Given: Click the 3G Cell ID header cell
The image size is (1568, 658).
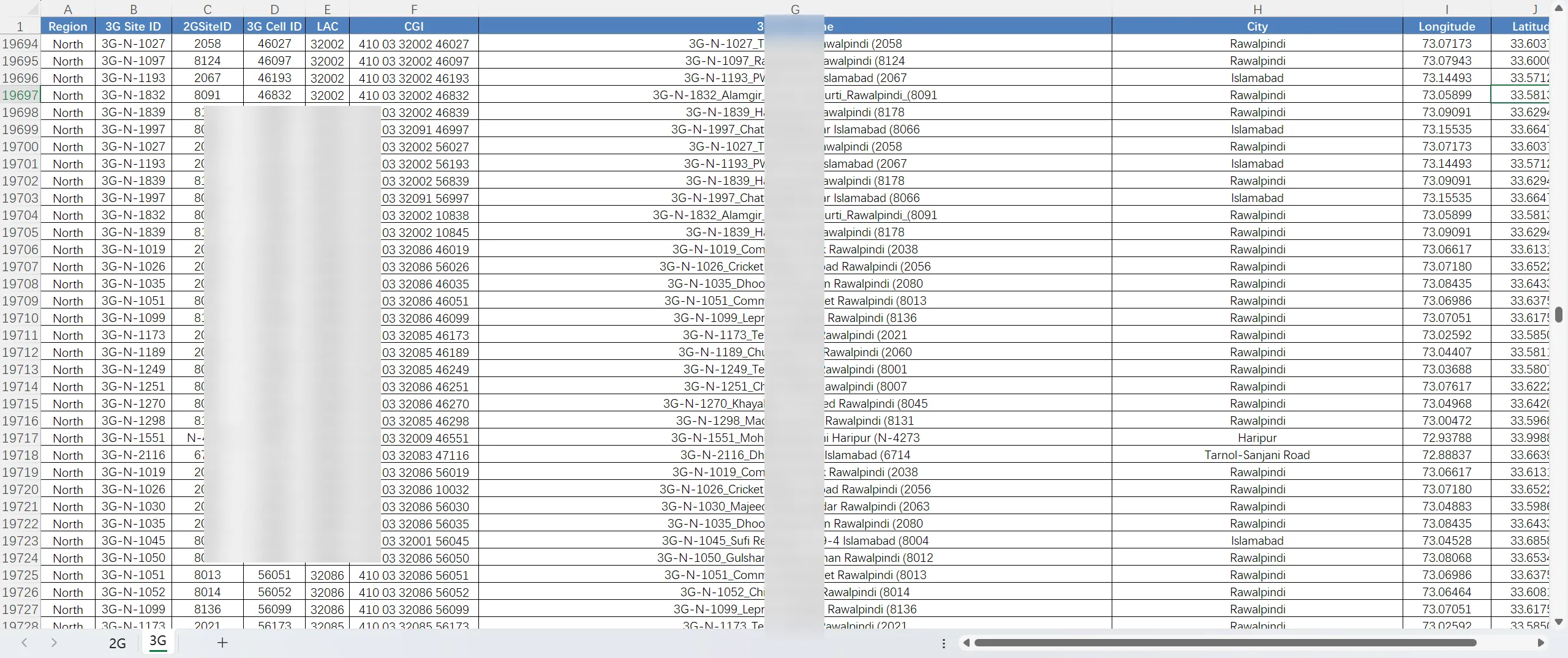Looking at the screenshot, I should (x=274, y=26).
